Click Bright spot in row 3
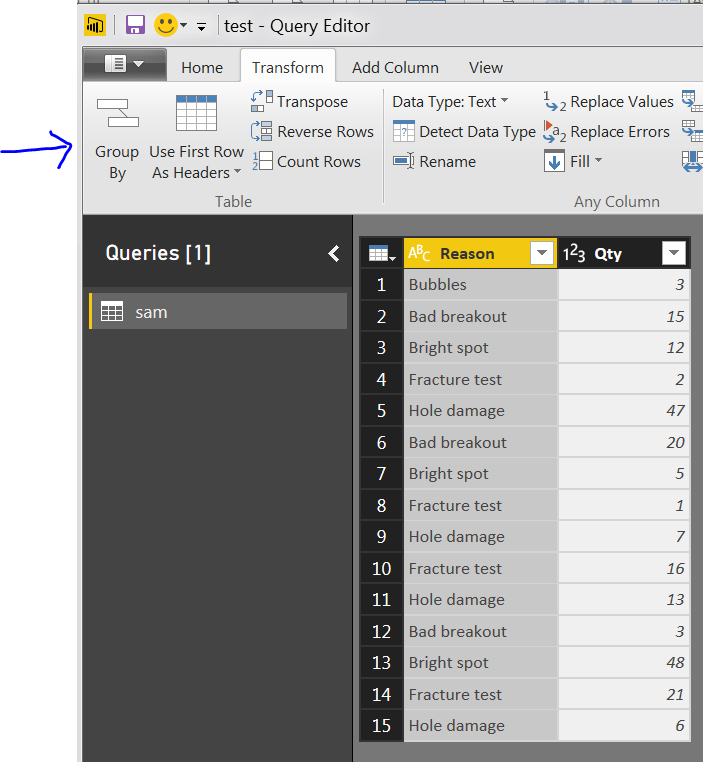Screen dimensions: 703x762 coord(480,348)
